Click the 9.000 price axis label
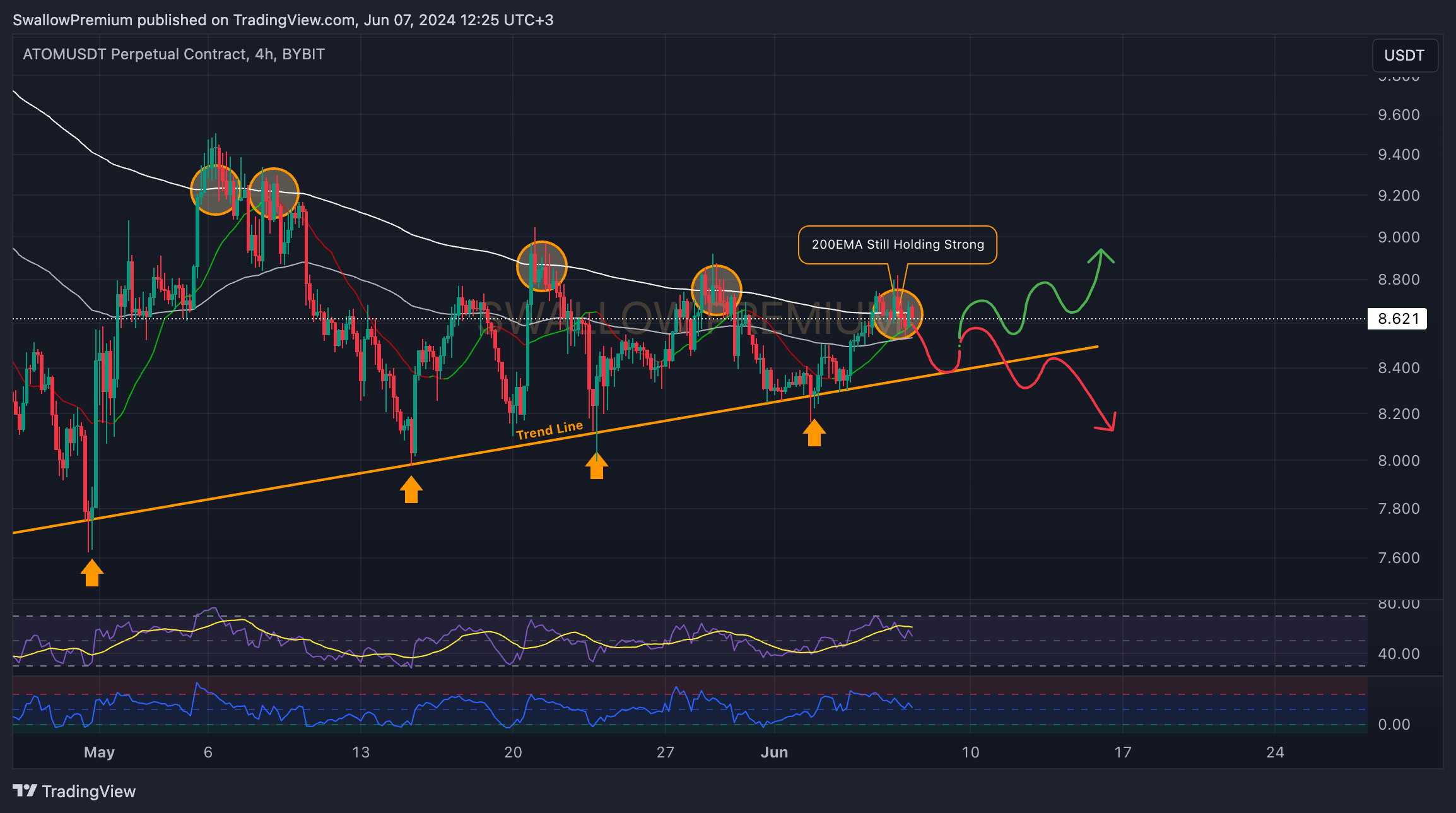 1399,237
